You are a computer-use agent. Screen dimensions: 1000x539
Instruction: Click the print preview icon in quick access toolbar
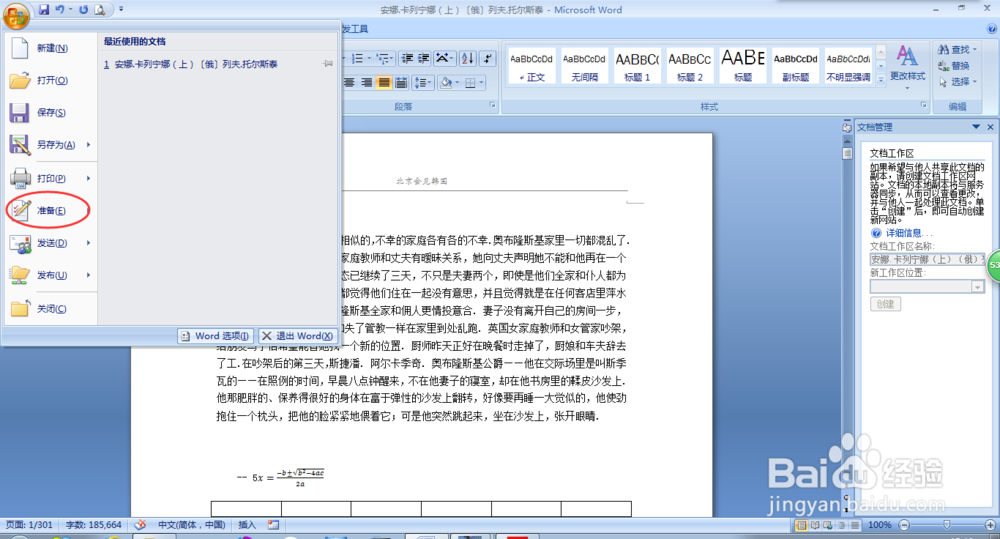coord(99,10)
